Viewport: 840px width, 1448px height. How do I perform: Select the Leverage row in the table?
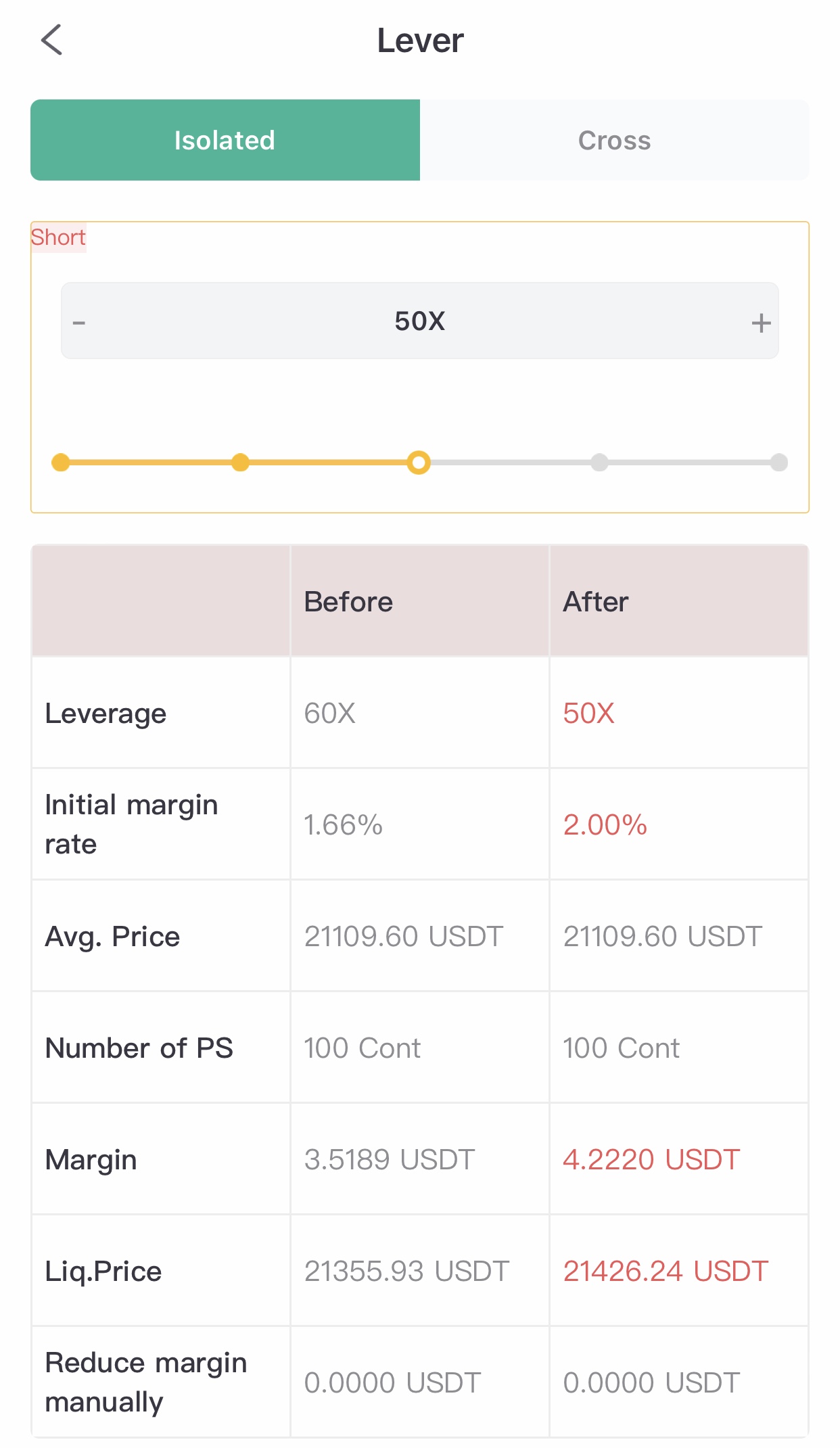106,713
